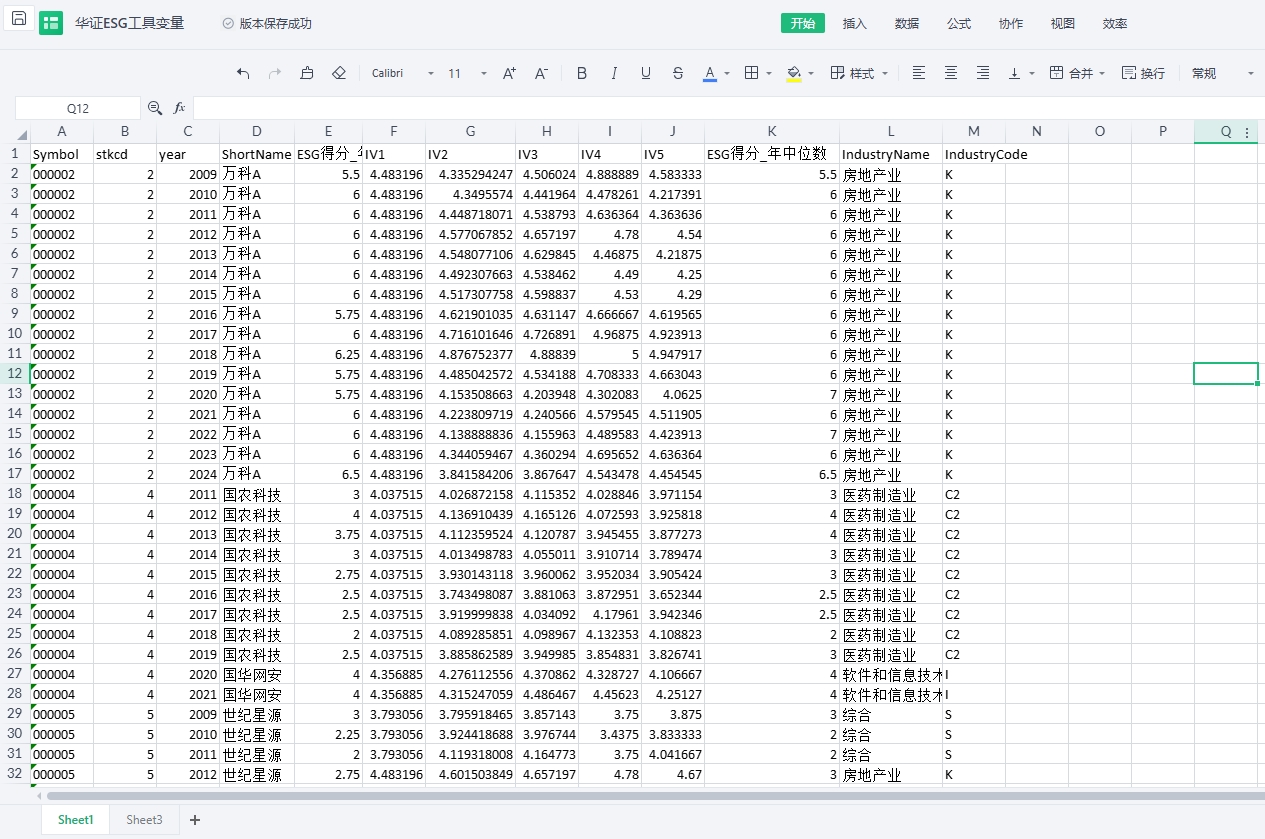The height and width of the screenshot is (839, 1265).
Task: Open column Q header menu dots
Action: pos(1247,132)
